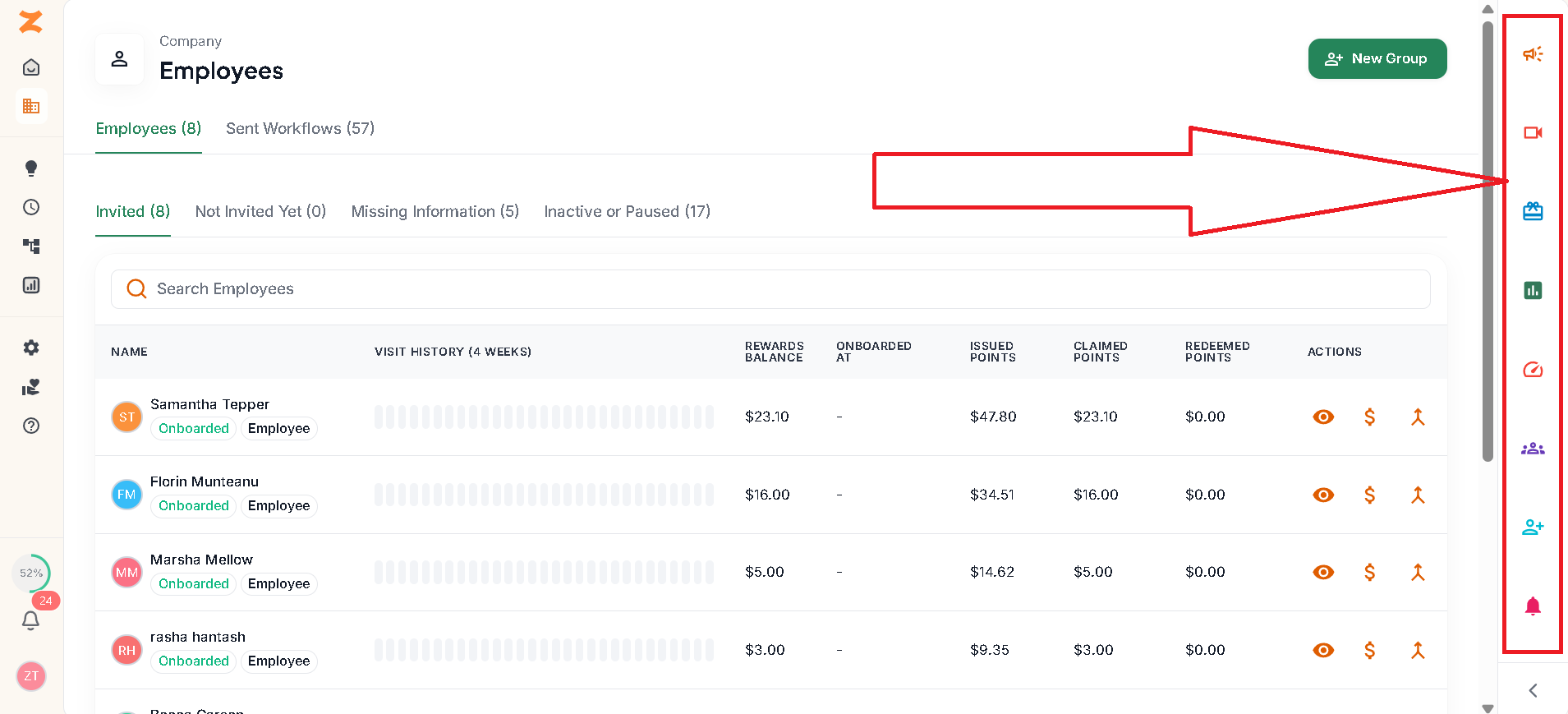Click Samantha Tepper's Onboarded status badge
Image resolution: width=1568 pixels, height=714 pixels.
[194, 429]
